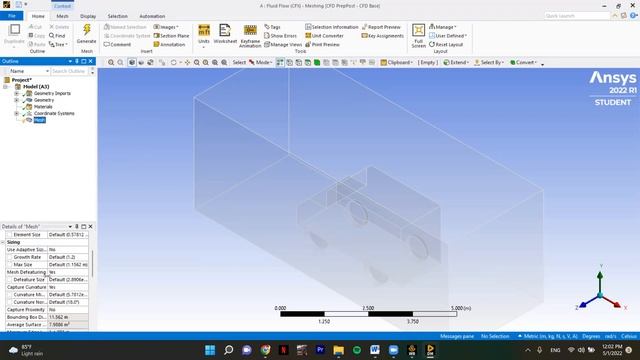Switch to the Home ribbon tab
This screenshot has height=360, width=640.
tap(38, 16)
